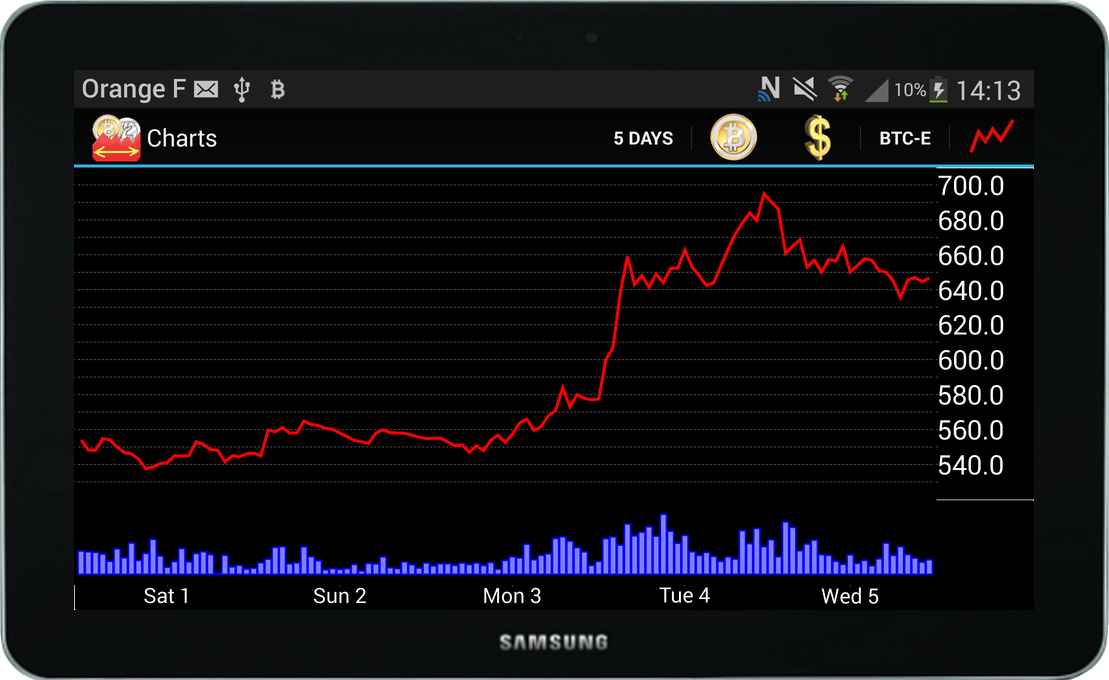Open the BTC-E exchange selector
This screenshot has width=1109, height=680.
pos(905,139)
